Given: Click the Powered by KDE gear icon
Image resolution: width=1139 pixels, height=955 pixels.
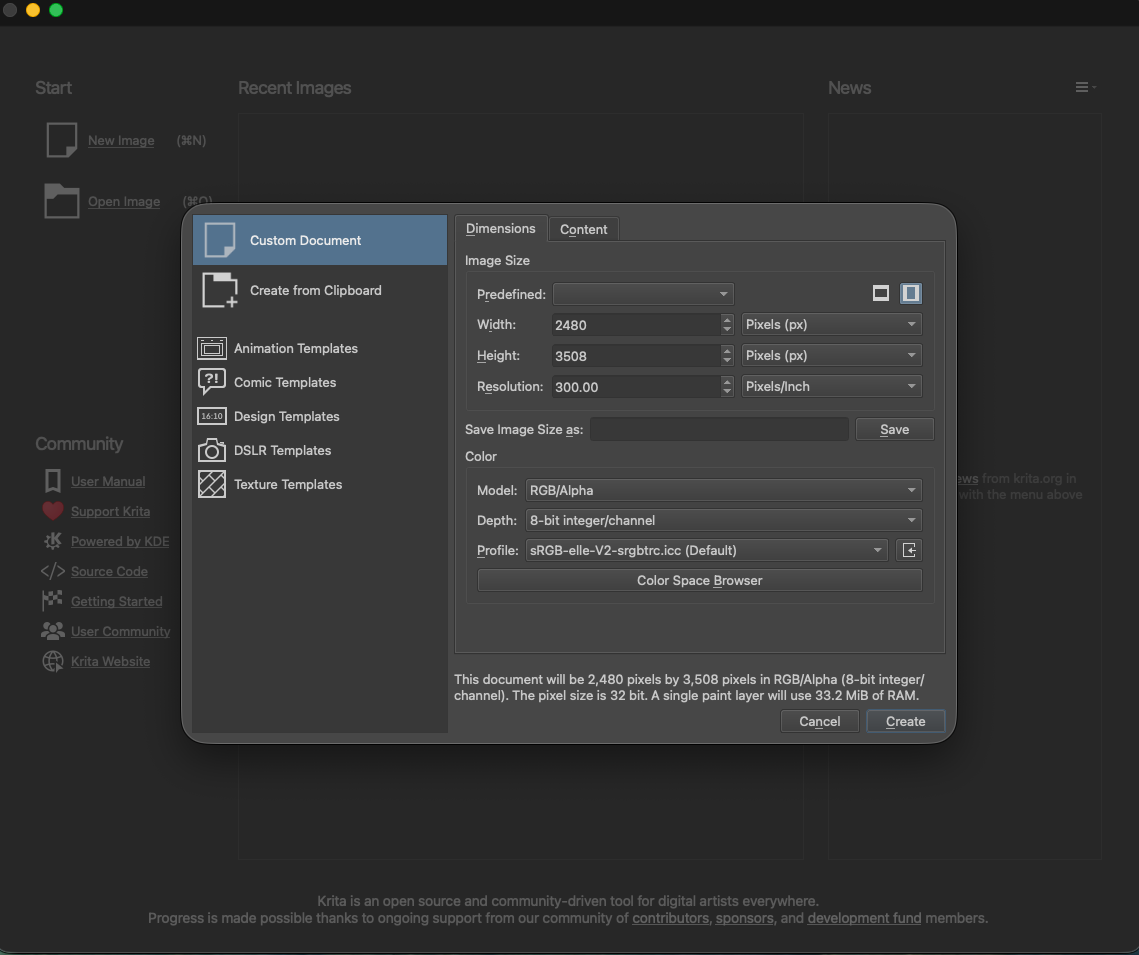Looking at the screenshot, I should (52, 541).
